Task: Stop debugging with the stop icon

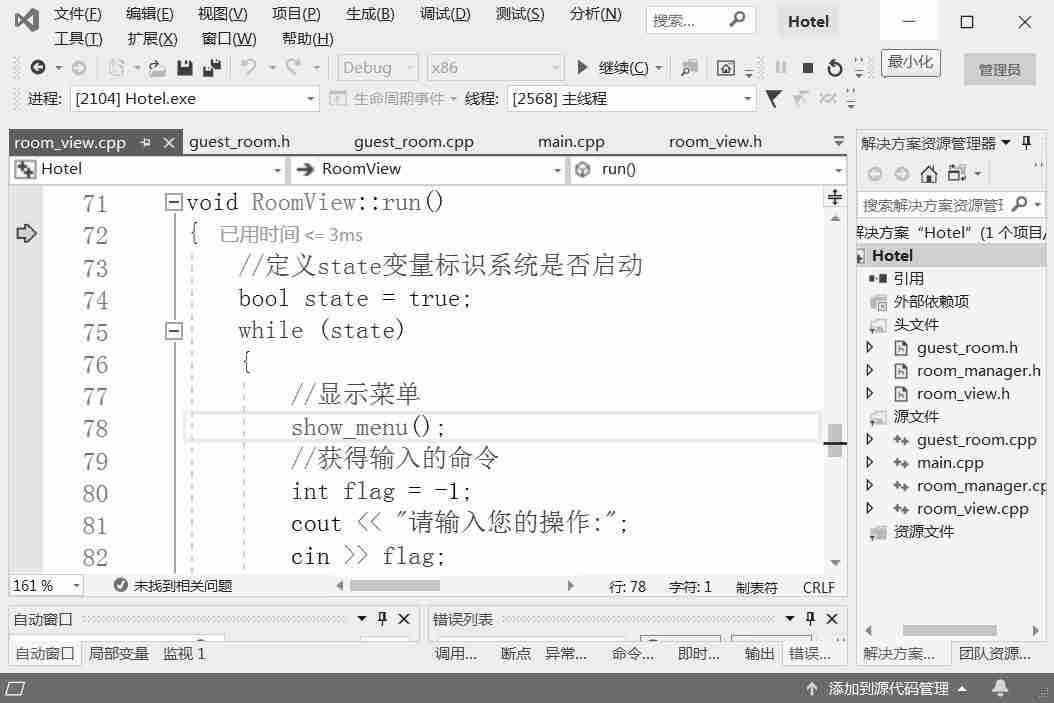Action: (x=808, y=68)
